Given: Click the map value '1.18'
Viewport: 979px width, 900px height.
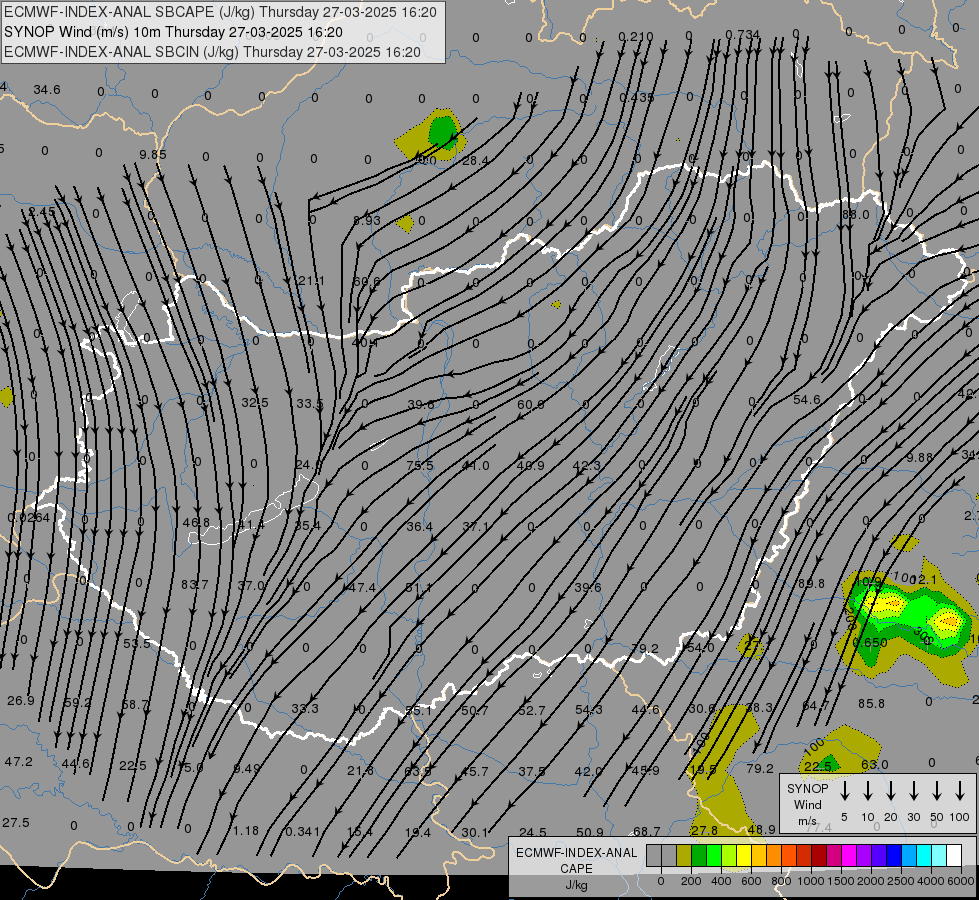Looking at the screenshot, I should (246, 831).
